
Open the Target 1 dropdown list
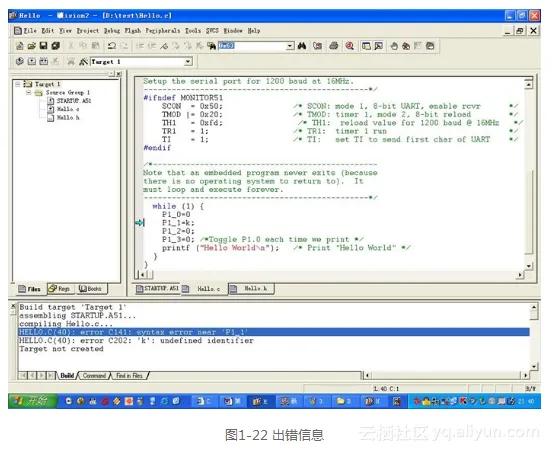point(188,62)
